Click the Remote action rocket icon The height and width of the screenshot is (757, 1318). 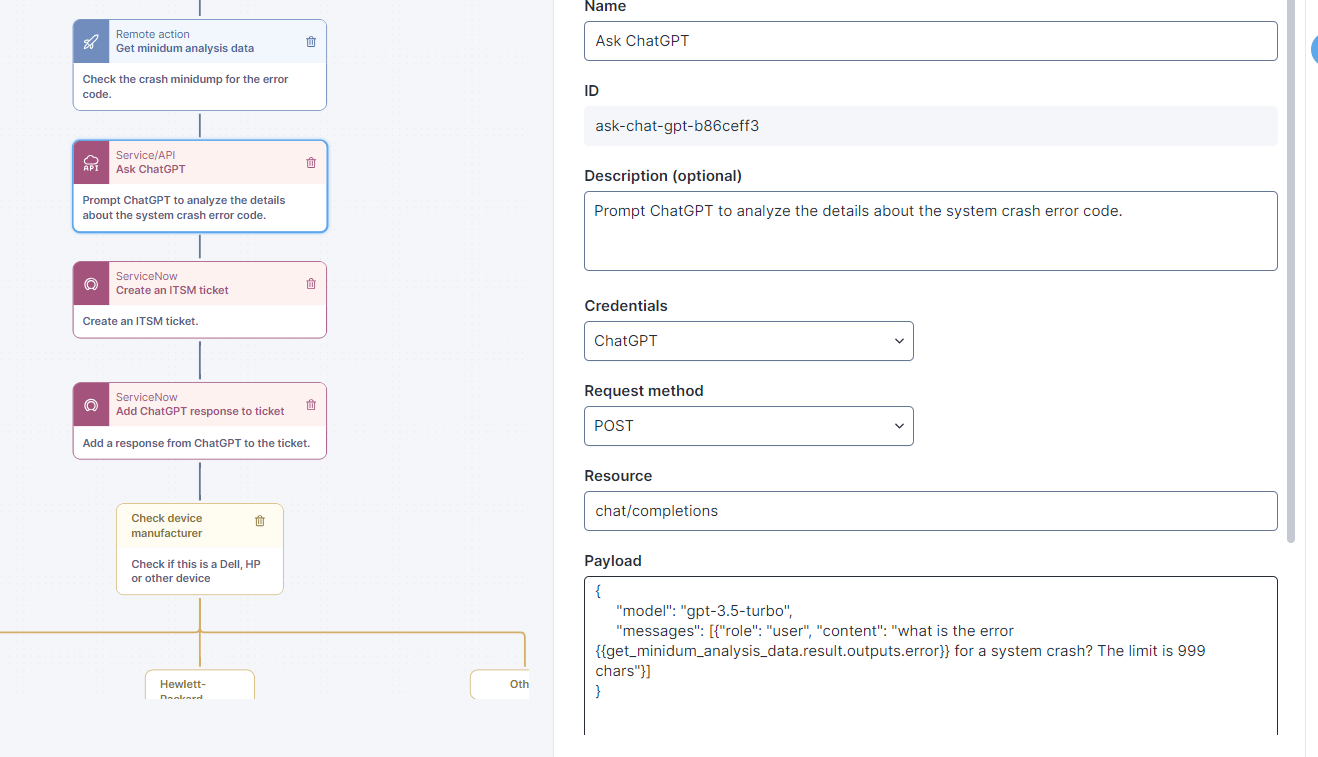click(x=91, y=41)
